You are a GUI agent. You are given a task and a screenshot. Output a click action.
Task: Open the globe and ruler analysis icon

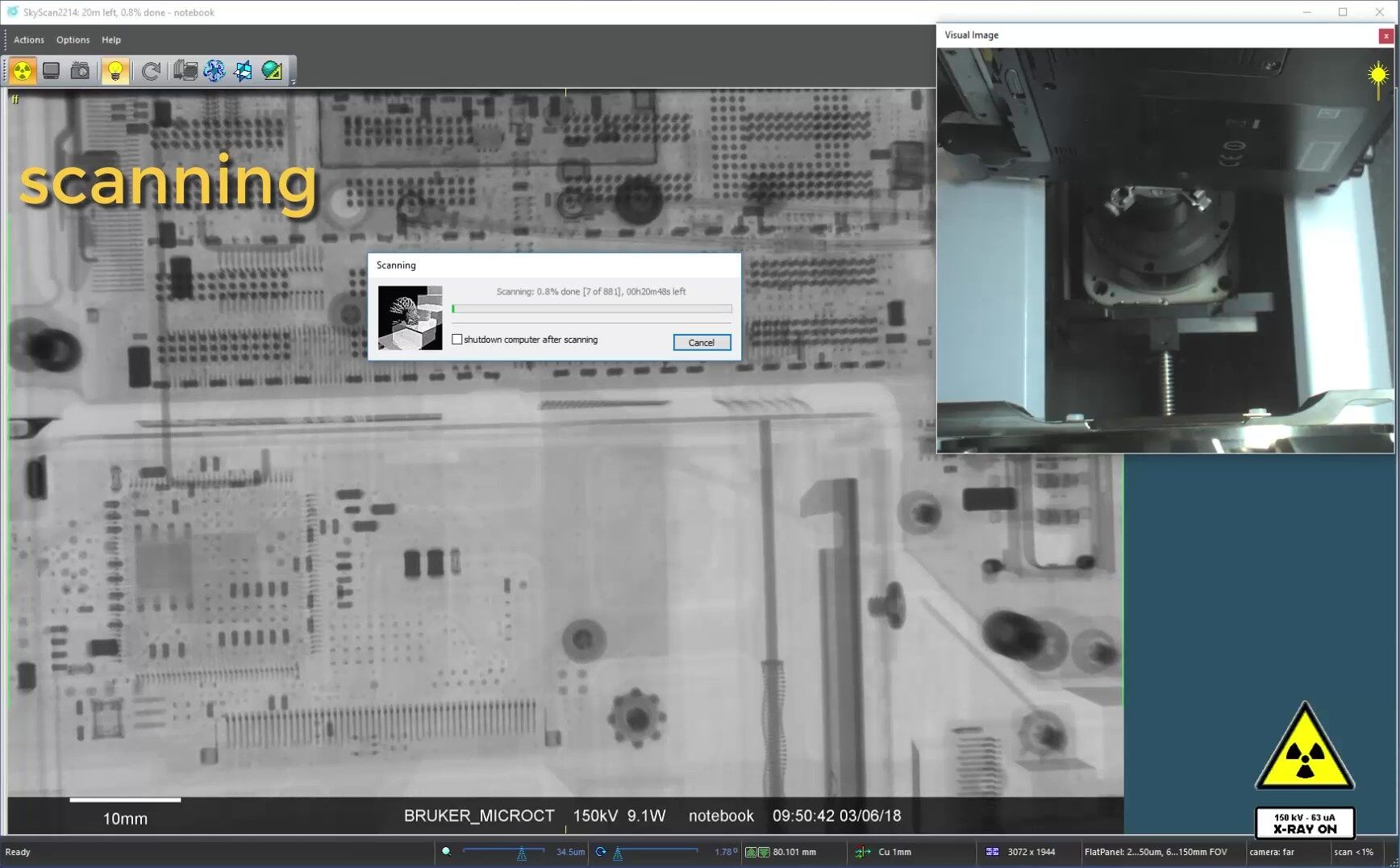(272, 71)
